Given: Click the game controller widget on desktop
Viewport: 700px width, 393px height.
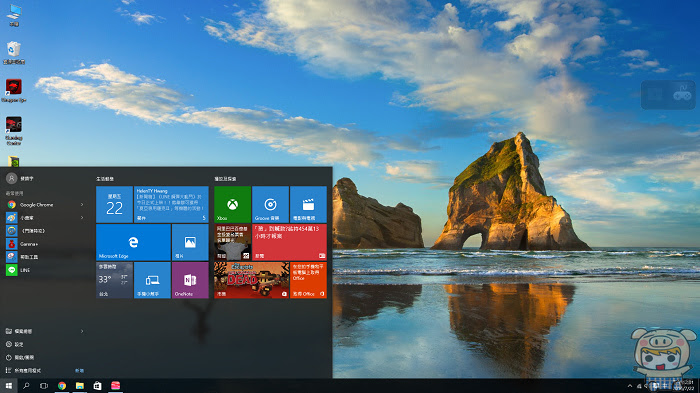Looking at the screenshot, I should (x=682, y=95).
